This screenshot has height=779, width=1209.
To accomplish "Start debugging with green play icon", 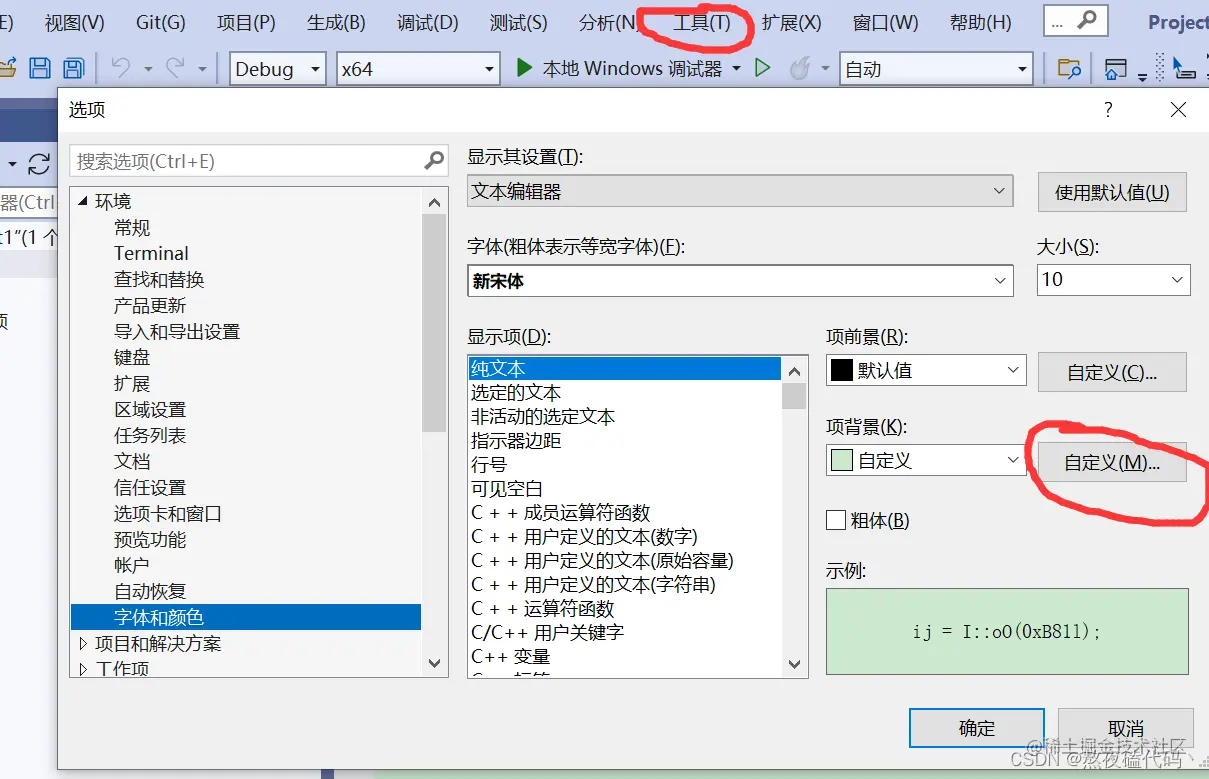I will tap(524, 68).
